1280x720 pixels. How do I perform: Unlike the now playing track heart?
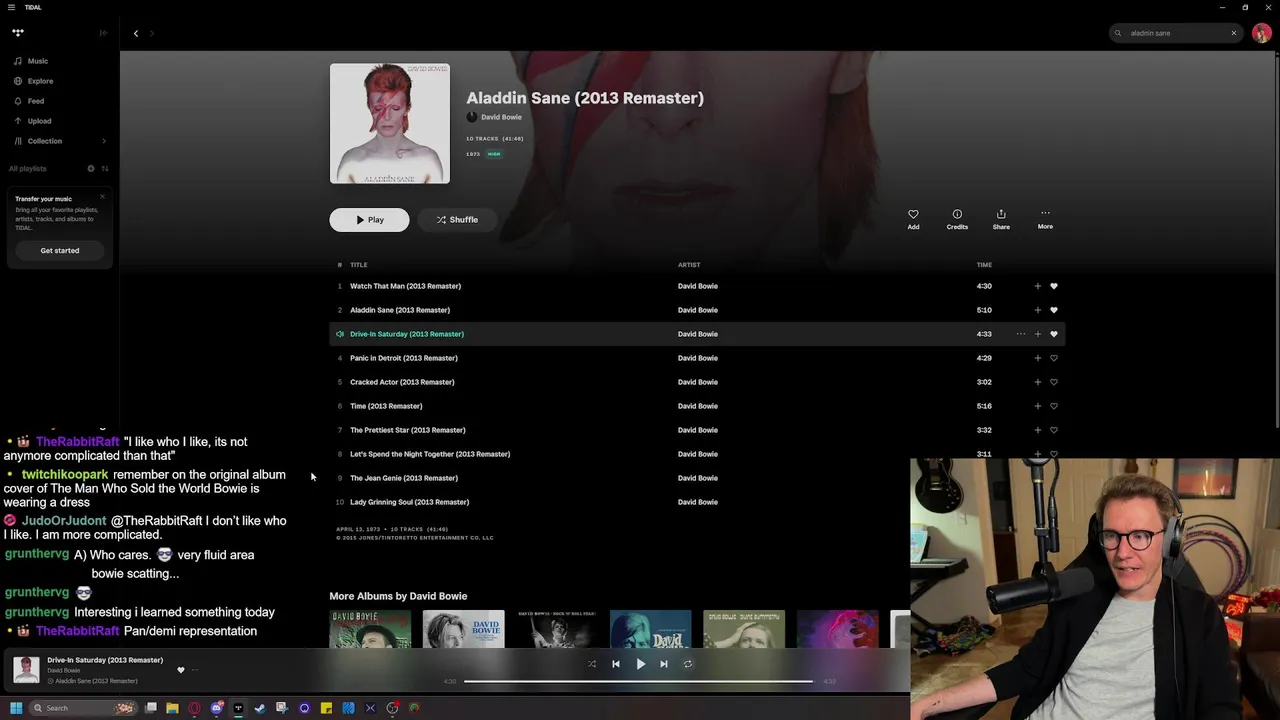(x=181, y=670)
